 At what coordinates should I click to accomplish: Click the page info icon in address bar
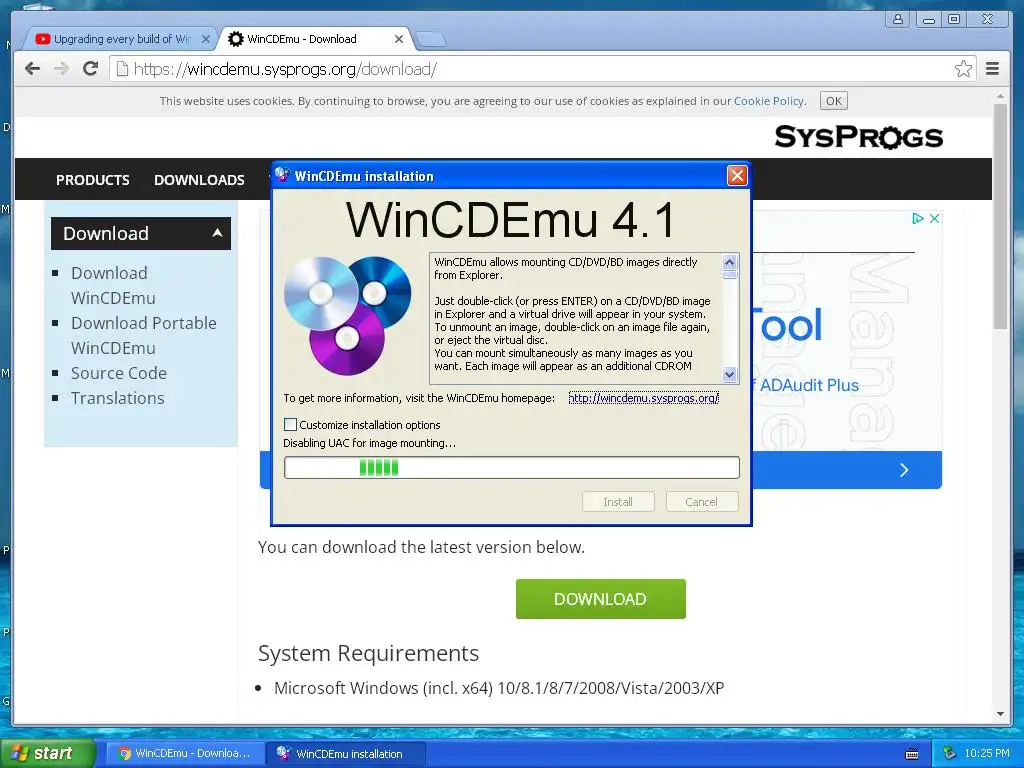pyautogui.click(x=122, y=69)
